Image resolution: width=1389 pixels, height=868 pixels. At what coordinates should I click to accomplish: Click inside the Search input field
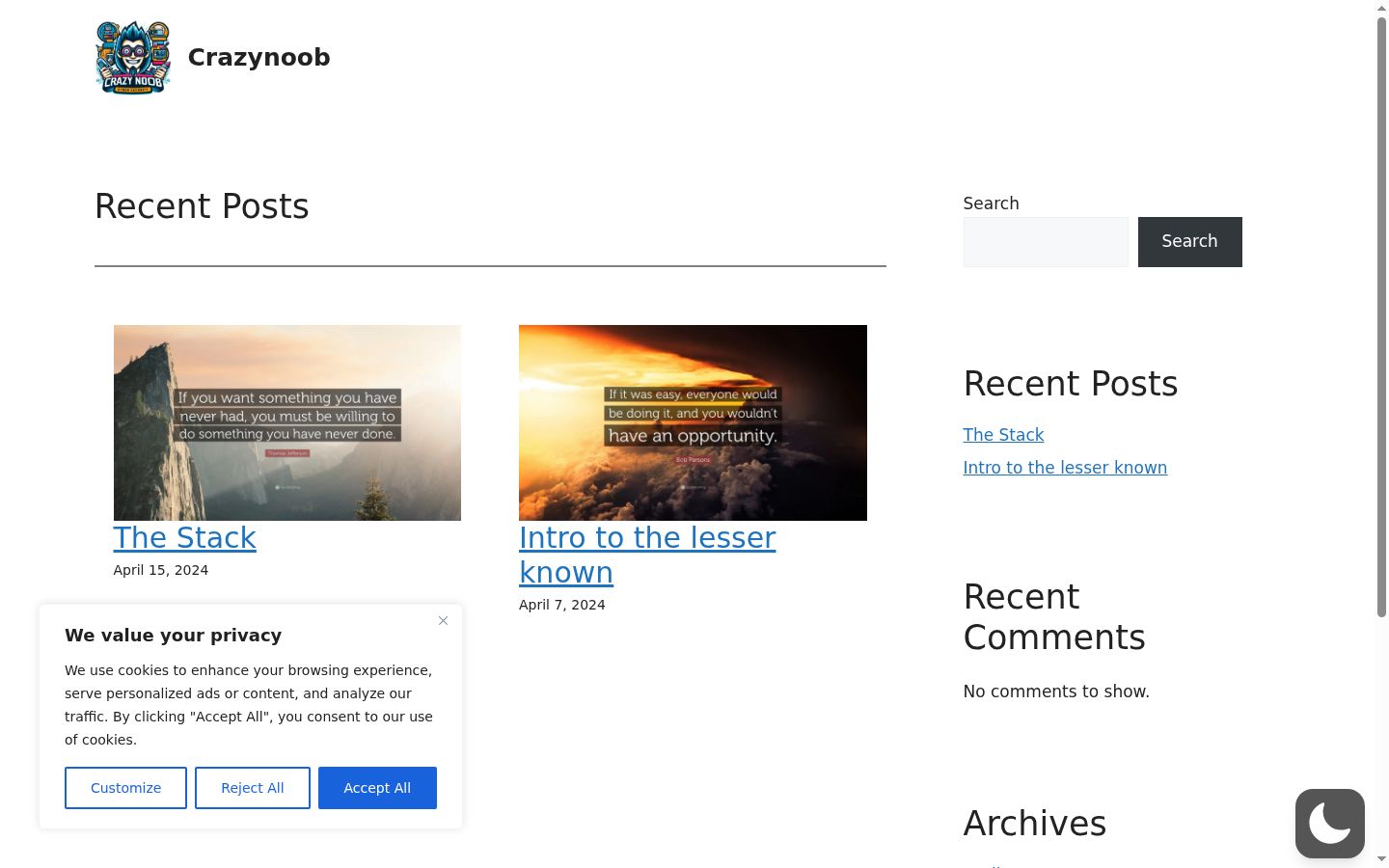(1046, 242)
